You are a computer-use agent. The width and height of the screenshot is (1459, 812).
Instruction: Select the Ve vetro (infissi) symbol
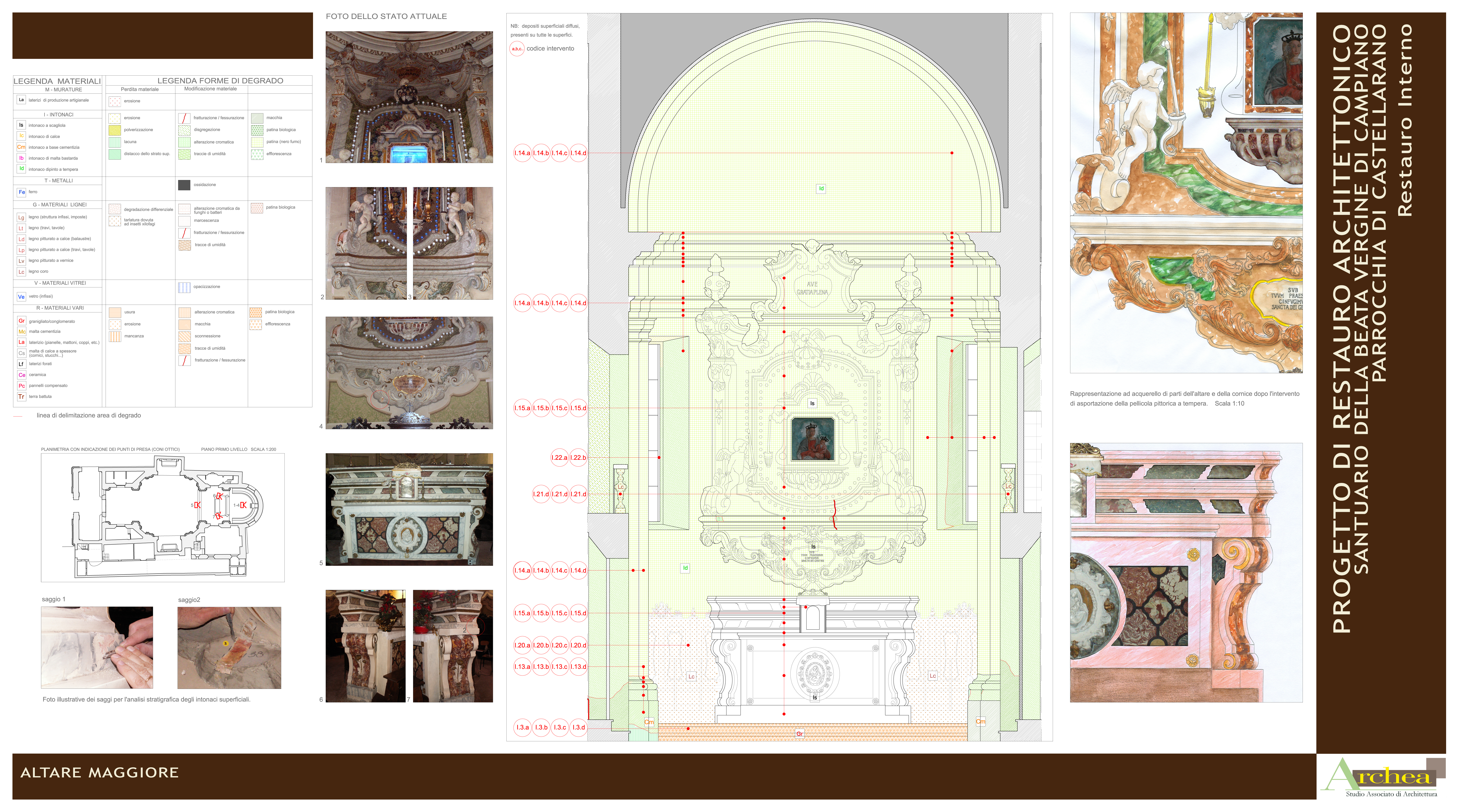(x=21, y=297)
